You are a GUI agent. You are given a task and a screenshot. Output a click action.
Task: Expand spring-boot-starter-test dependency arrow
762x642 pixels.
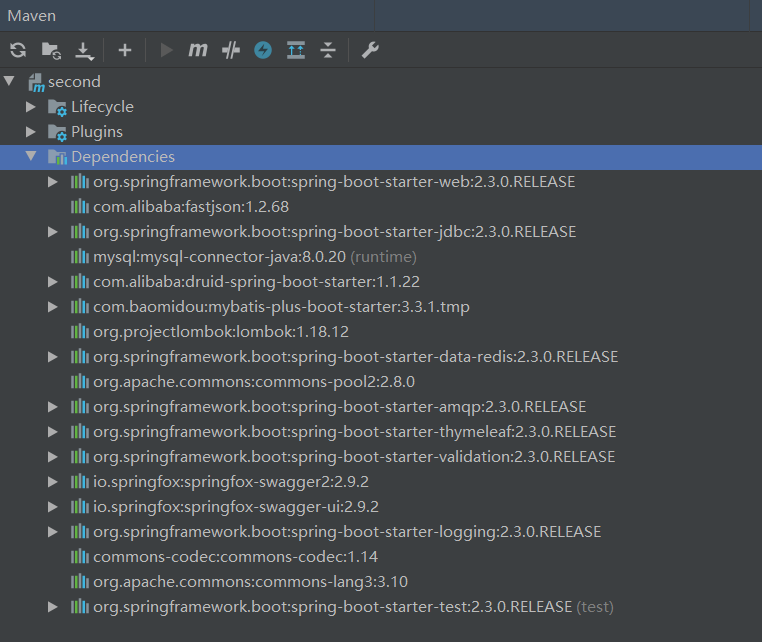[52, 607]
